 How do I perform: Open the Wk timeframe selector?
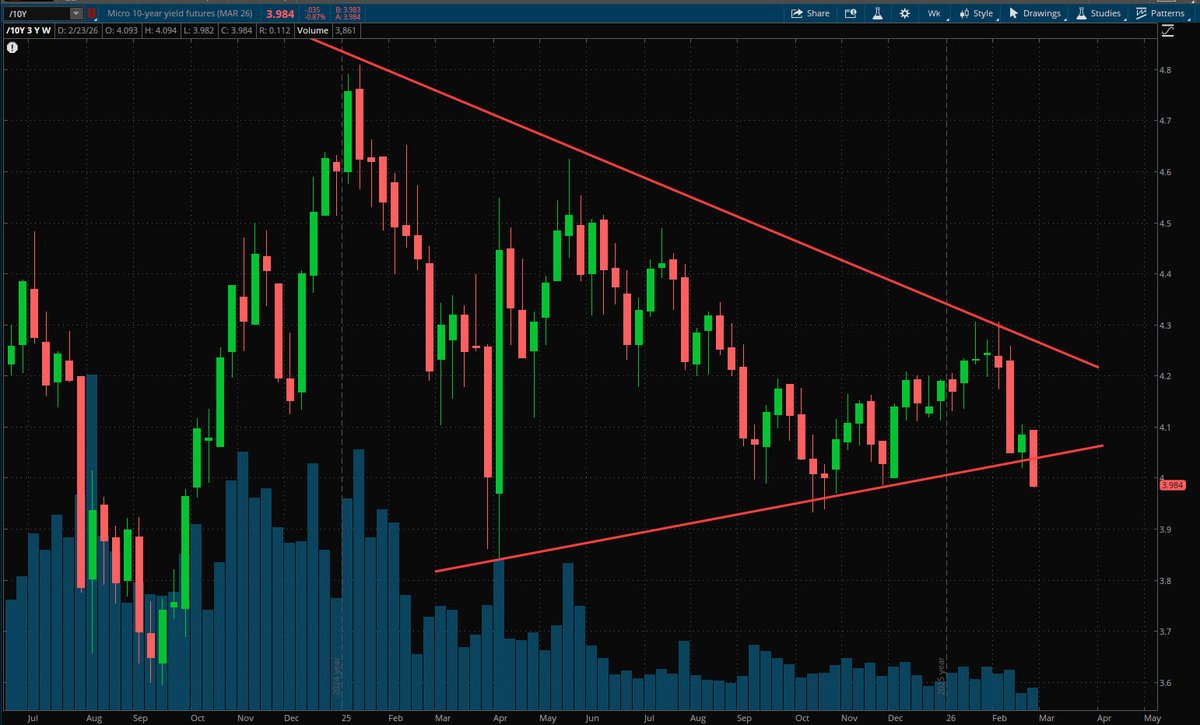click(x=934, y=14)
